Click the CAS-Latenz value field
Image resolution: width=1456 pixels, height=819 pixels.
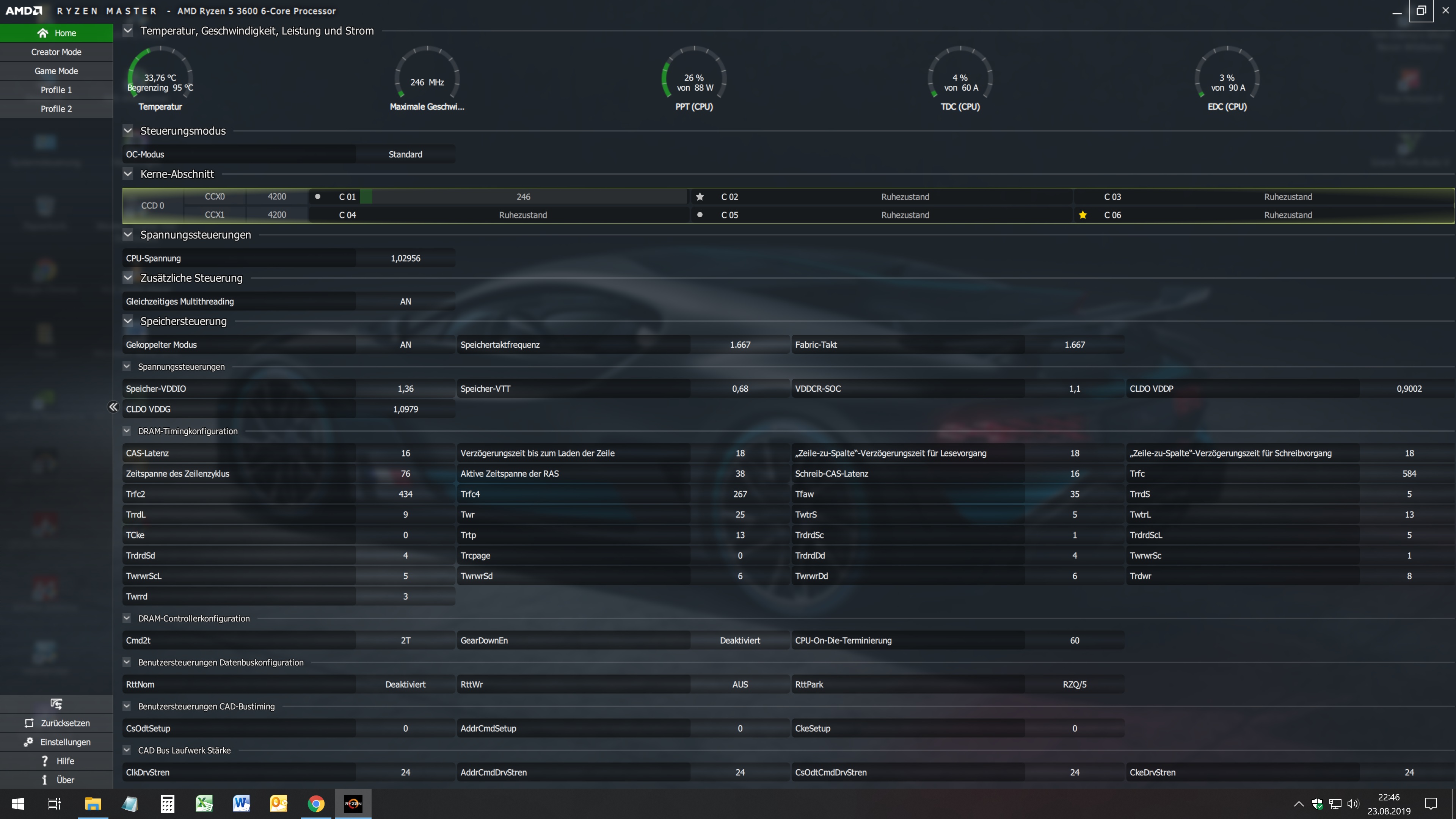click(x=405, y=453)
